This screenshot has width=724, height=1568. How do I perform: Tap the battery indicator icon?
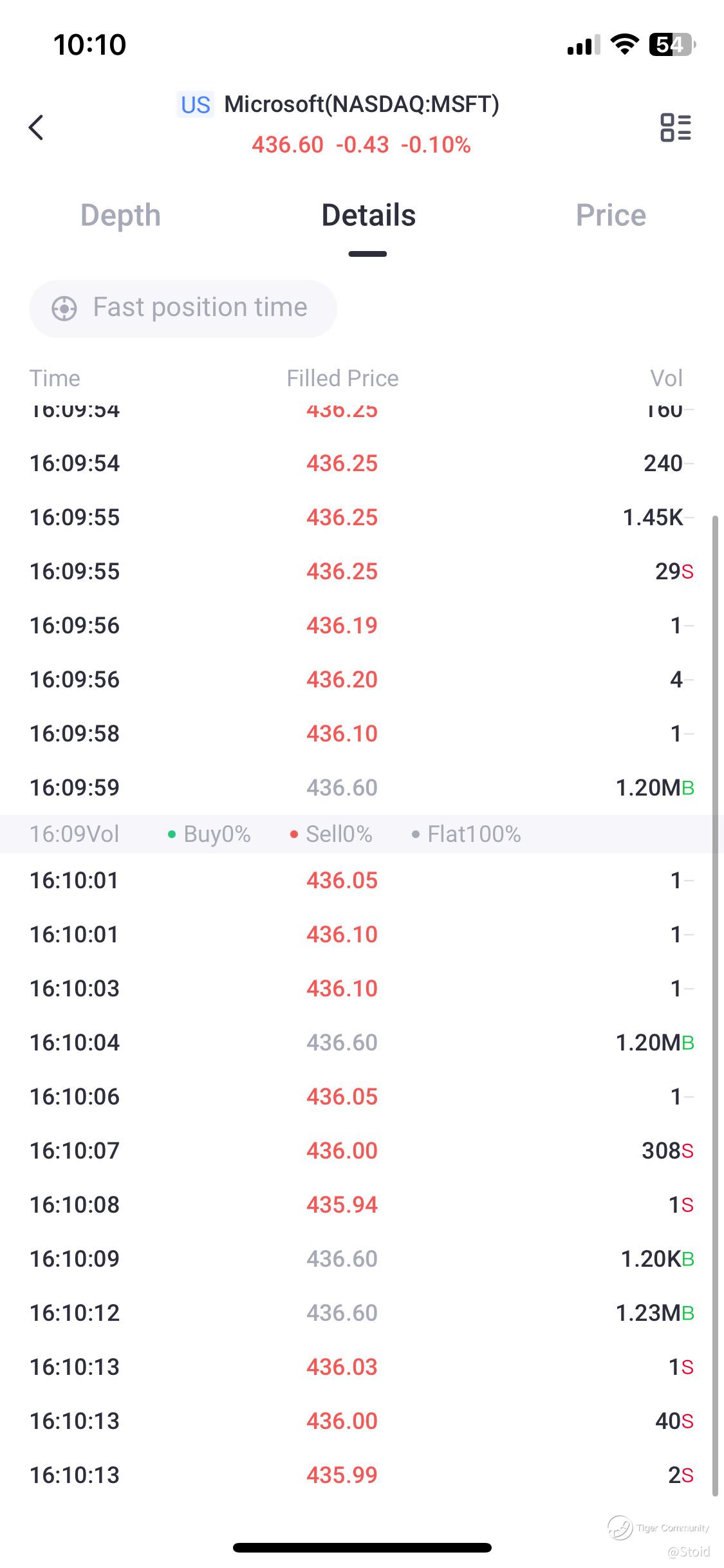click(672, 44)
